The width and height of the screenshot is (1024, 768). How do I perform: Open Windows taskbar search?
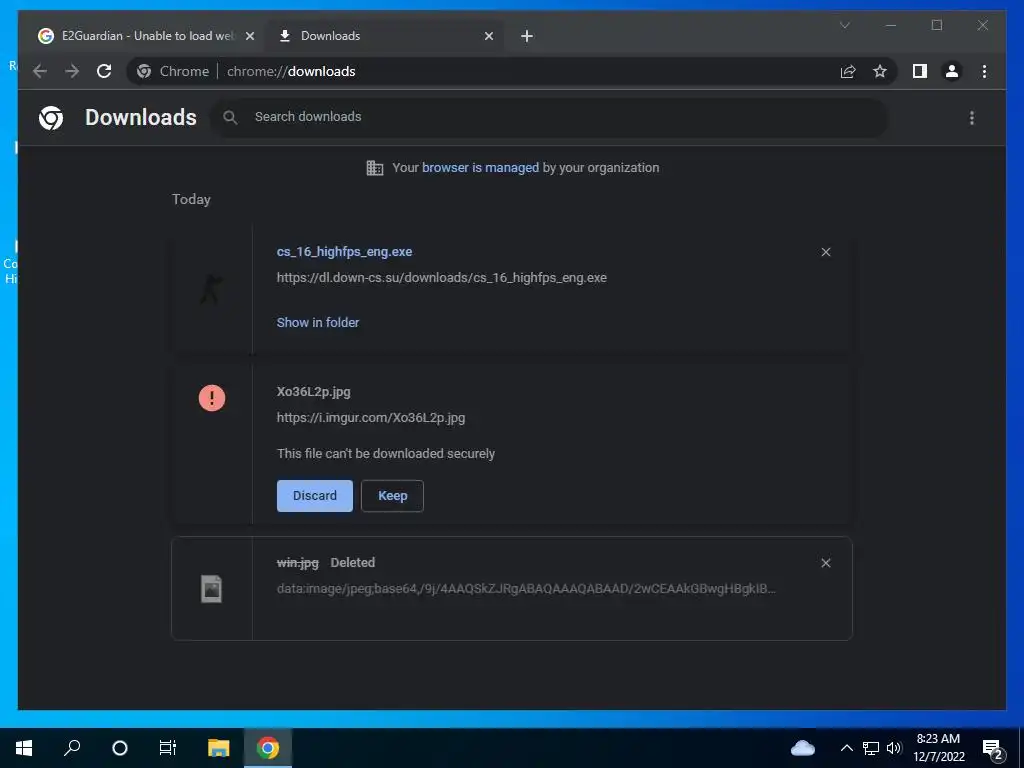(x=72, y=748)
